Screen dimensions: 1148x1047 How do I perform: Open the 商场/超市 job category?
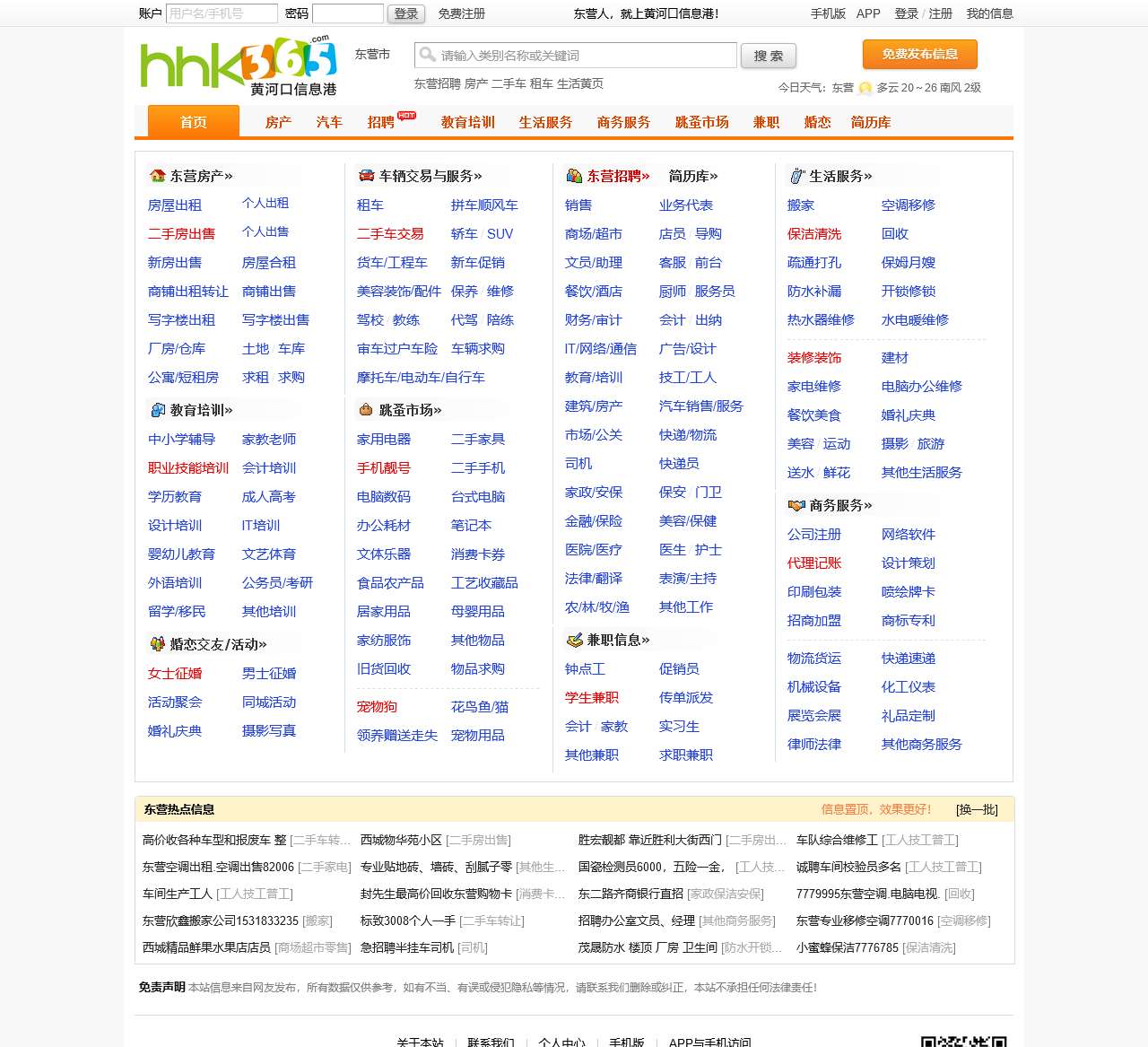coord(594,234)
